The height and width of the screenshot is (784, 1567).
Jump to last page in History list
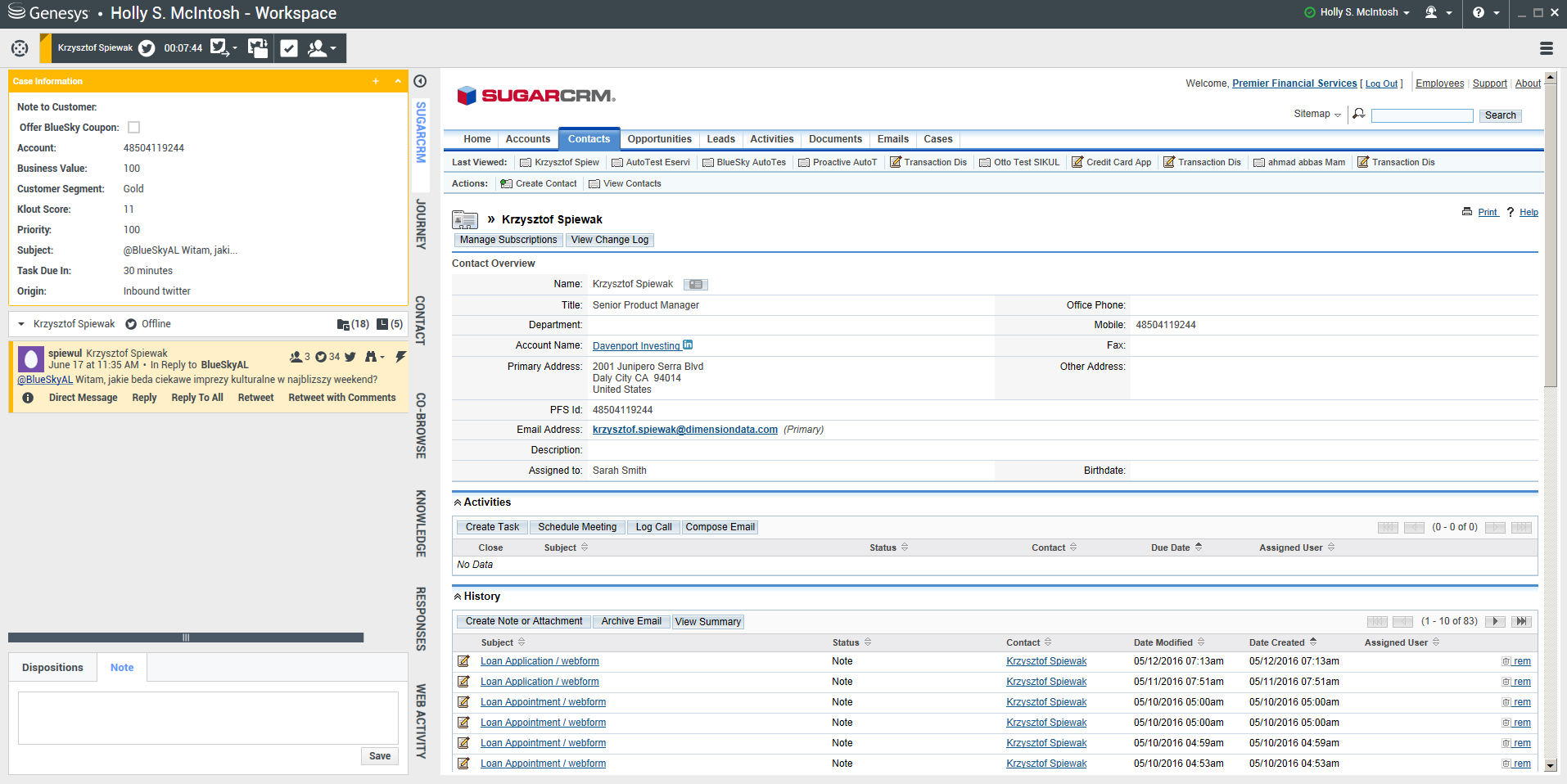(1521, 621)
